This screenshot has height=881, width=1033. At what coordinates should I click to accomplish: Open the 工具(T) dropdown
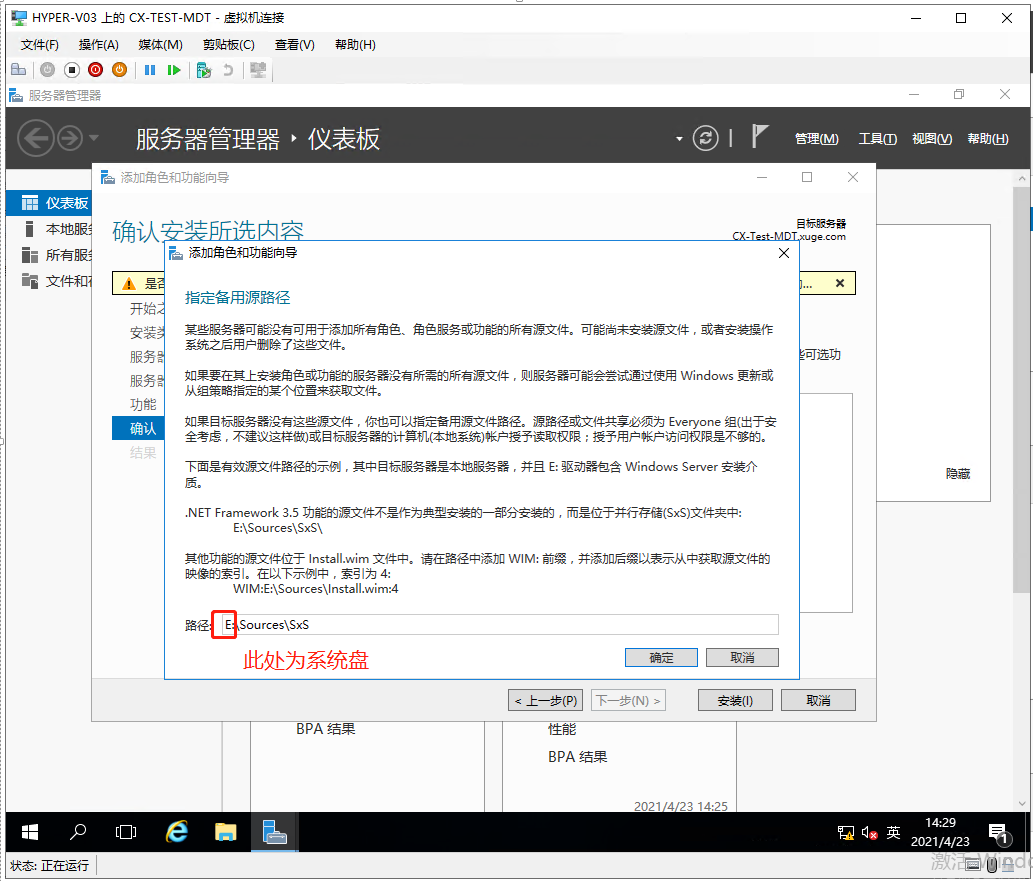click(877, 138)
